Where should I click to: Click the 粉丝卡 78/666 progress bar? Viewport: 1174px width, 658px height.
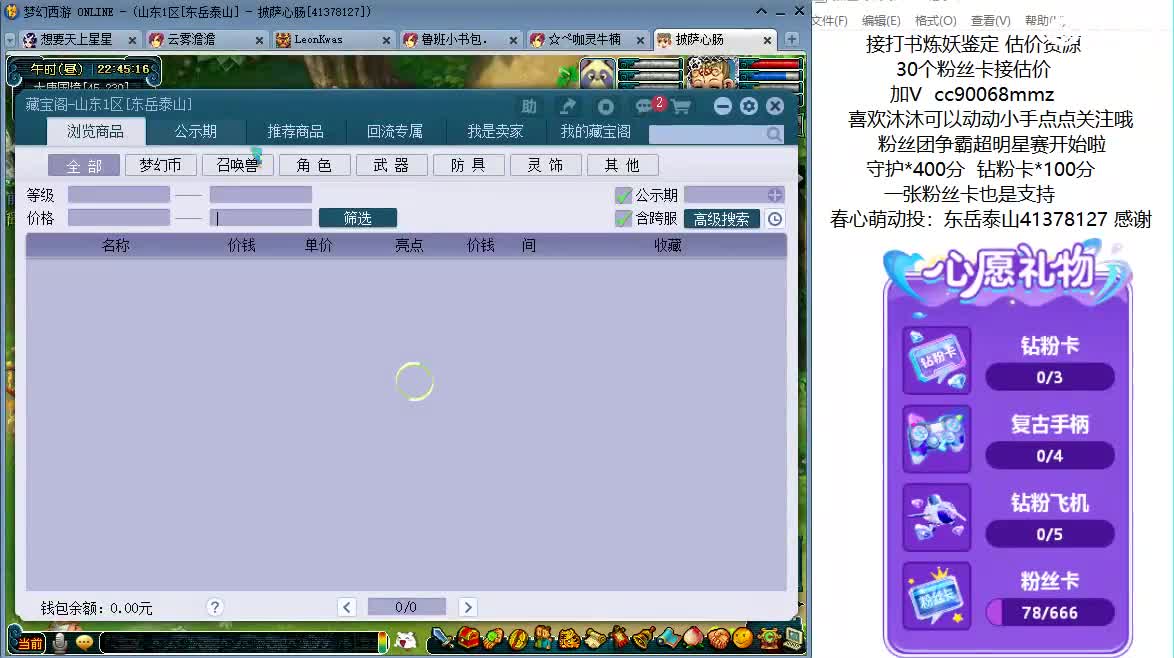tap(1050, 612)
